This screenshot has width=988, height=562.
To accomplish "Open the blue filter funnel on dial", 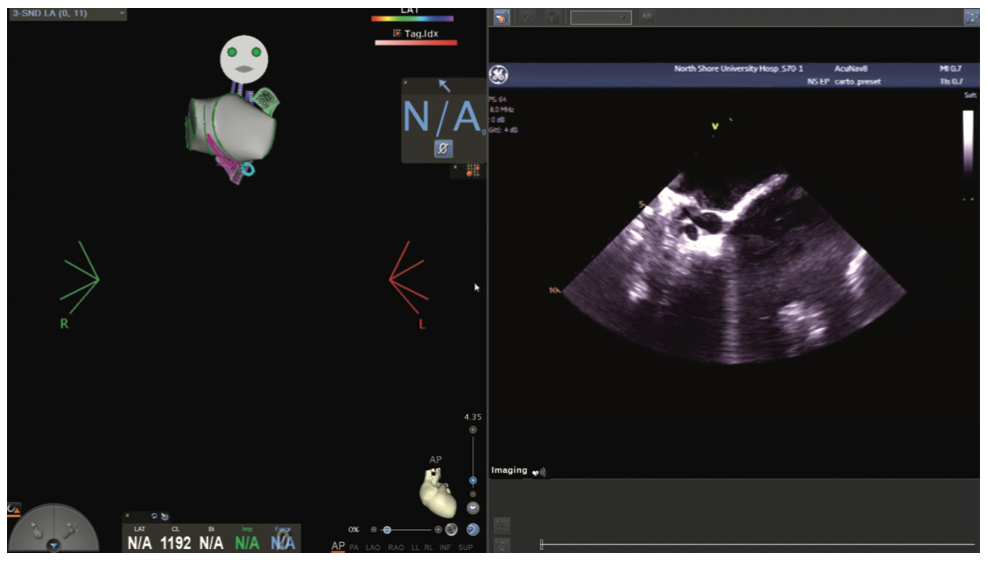I will [54, 546].
